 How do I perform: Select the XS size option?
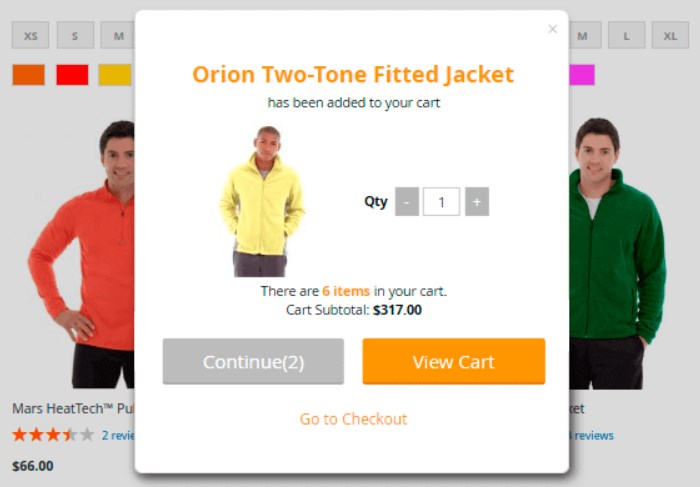tap(30, 35)
